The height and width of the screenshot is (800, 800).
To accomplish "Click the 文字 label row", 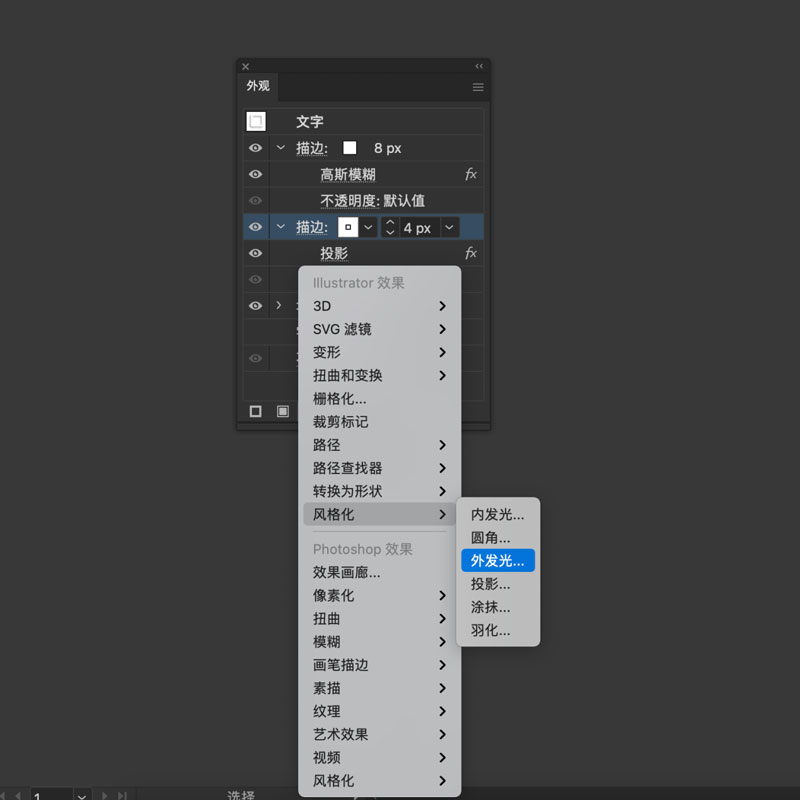I will tap(310, 122).
